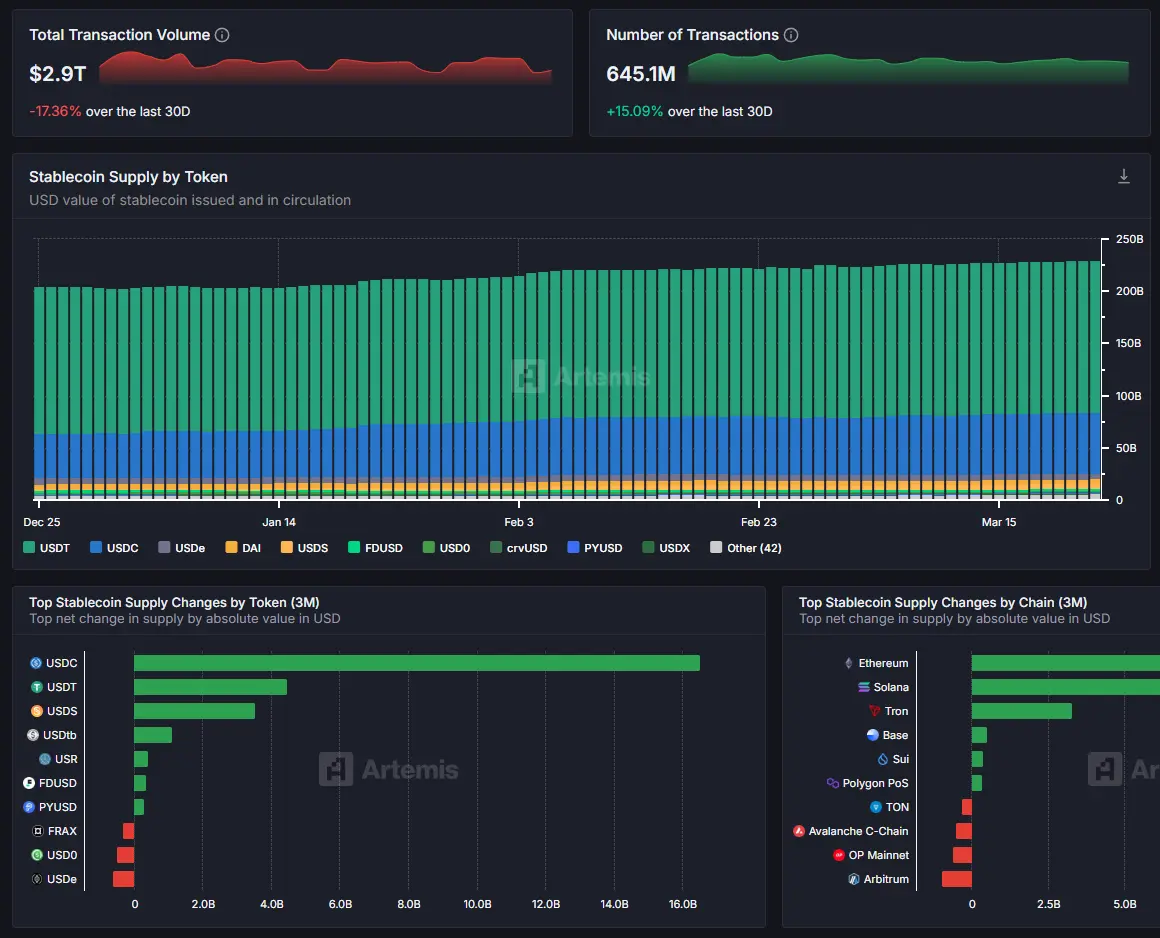Click the Jan 14 date axis label
Screen dimensions: 1160x938
click(x=279, y=522)
